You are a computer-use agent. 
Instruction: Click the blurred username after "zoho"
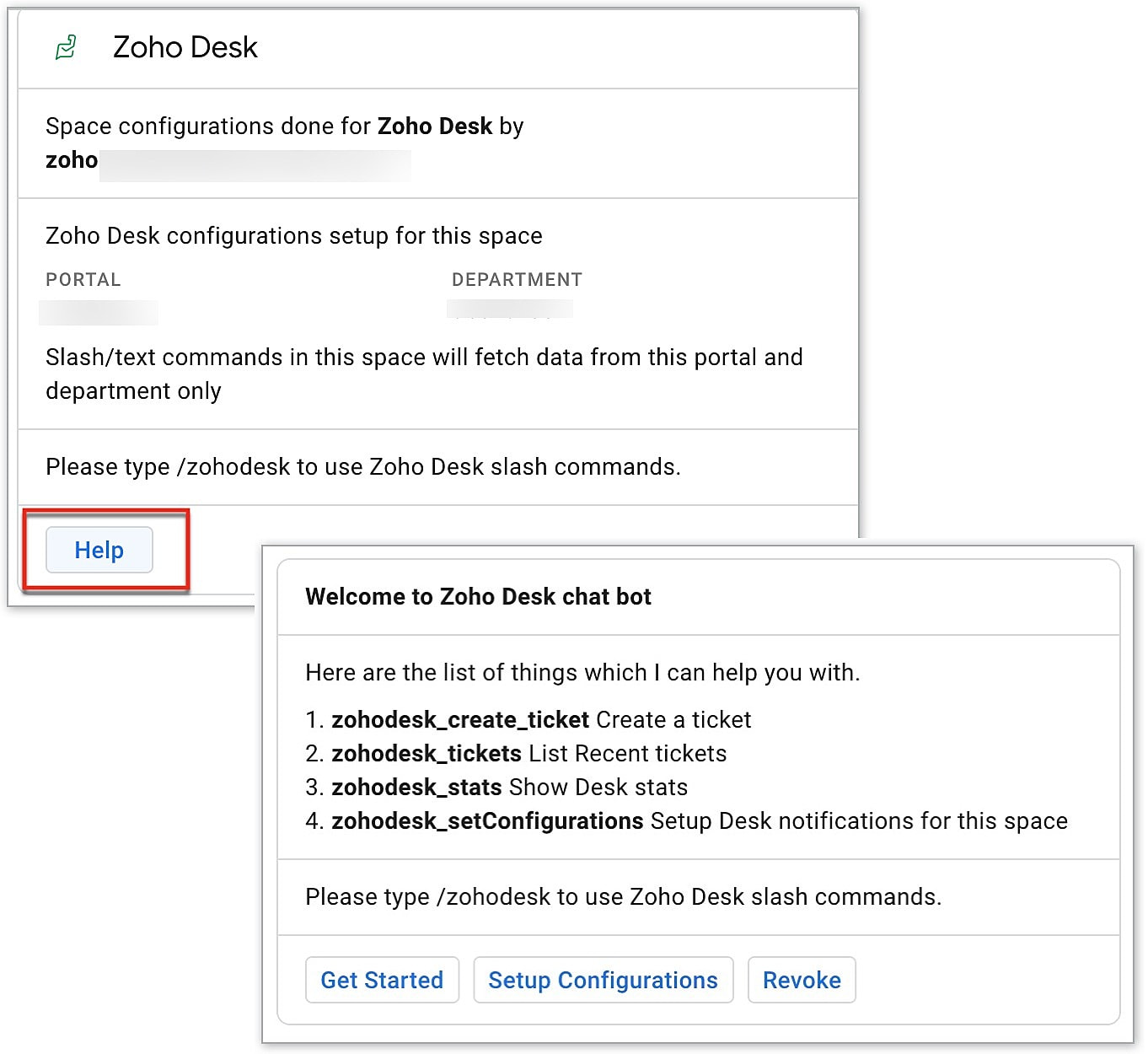[x=255, y=165]
